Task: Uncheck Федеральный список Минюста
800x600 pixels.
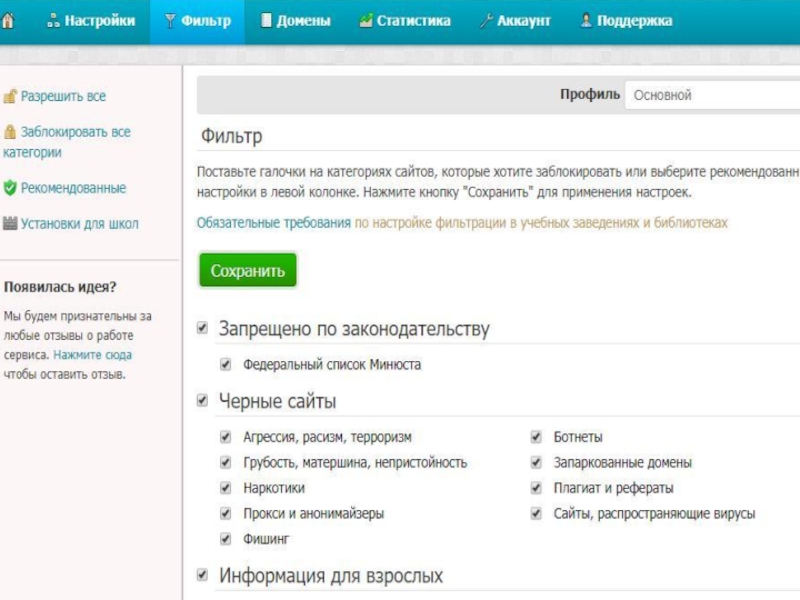Action: pos(226,364)
